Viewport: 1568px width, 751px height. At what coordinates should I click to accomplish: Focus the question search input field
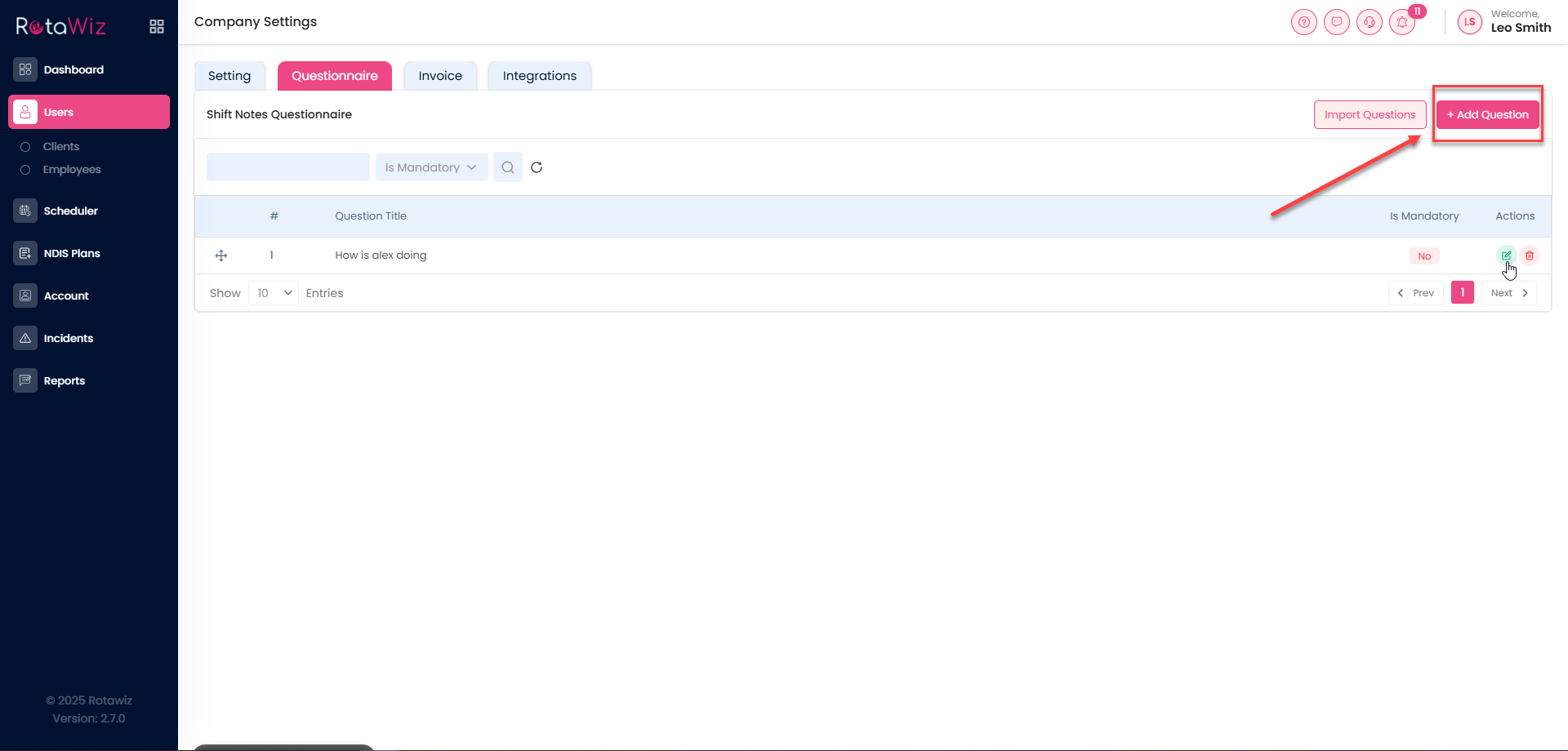click(287, 167)
